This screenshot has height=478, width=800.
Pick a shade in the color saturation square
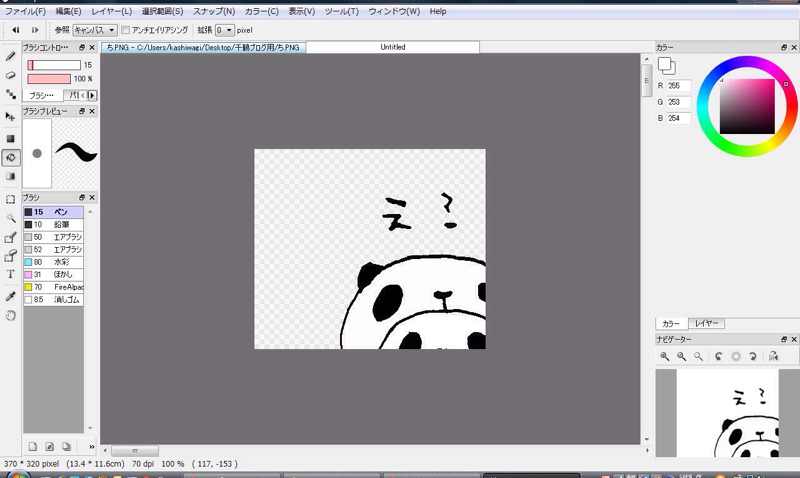747,106
